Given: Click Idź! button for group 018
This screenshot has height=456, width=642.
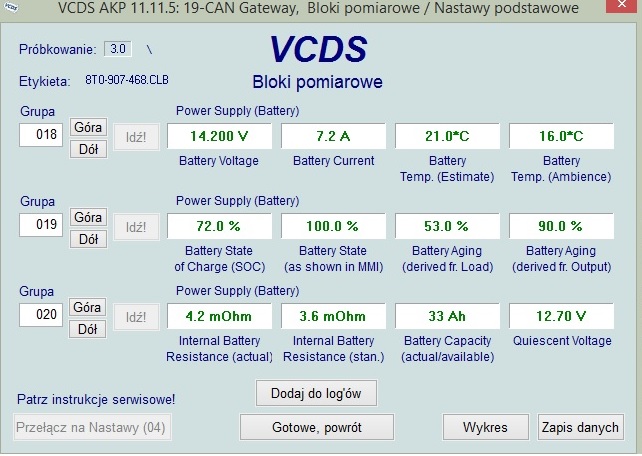Looking at the screenshot, I should pyautogui.click(x=136, y=137).
